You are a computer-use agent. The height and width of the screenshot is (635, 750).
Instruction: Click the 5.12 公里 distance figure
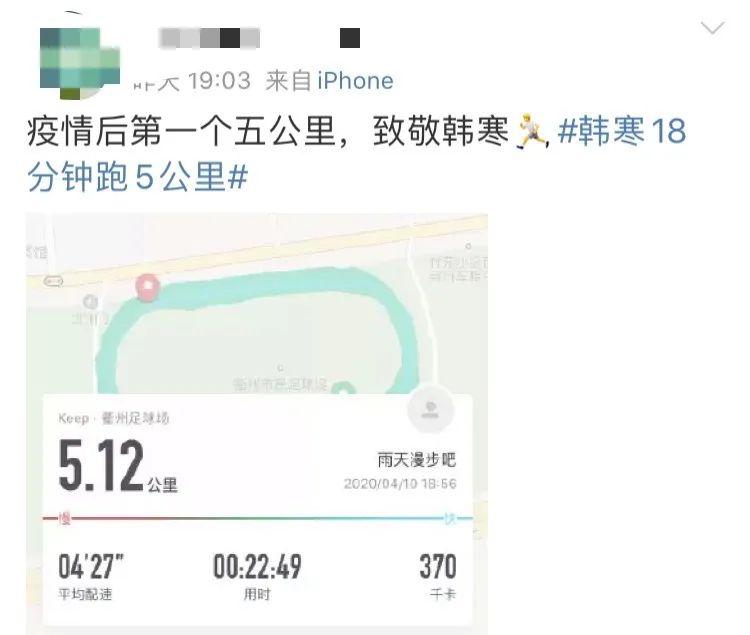tap(118, 466)
